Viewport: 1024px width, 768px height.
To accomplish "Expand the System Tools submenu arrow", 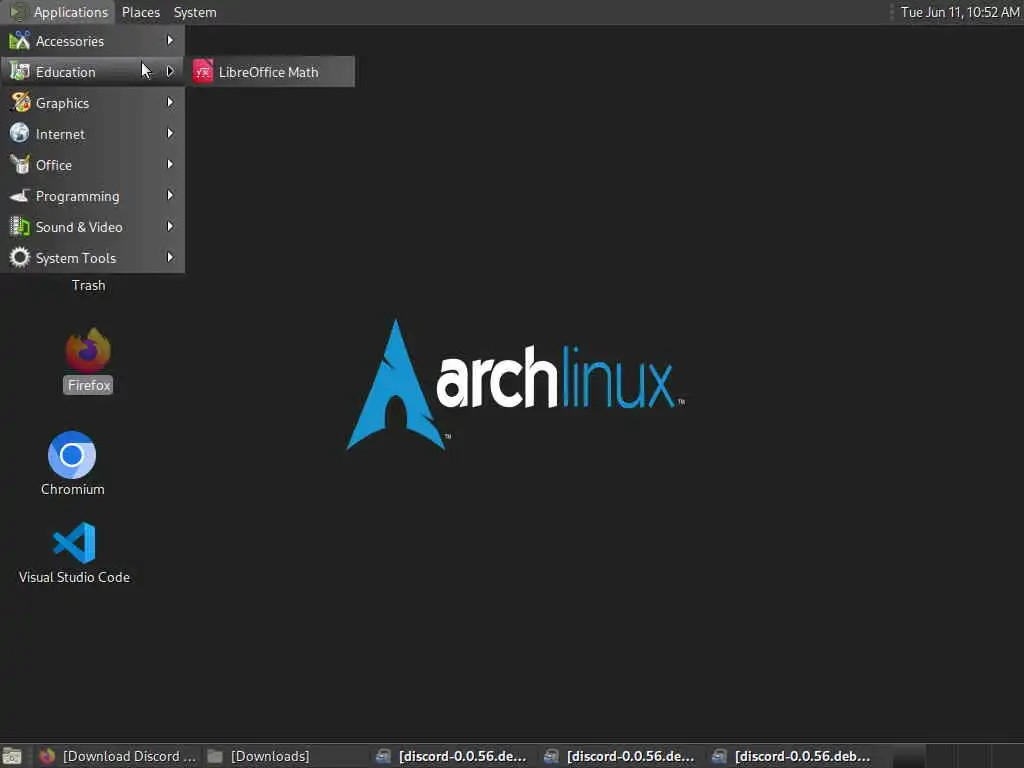I will click(170, 257).
